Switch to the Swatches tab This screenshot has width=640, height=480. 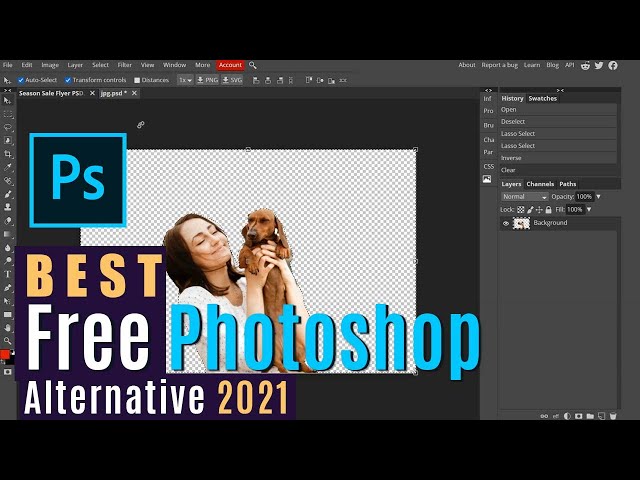point(542,98)
